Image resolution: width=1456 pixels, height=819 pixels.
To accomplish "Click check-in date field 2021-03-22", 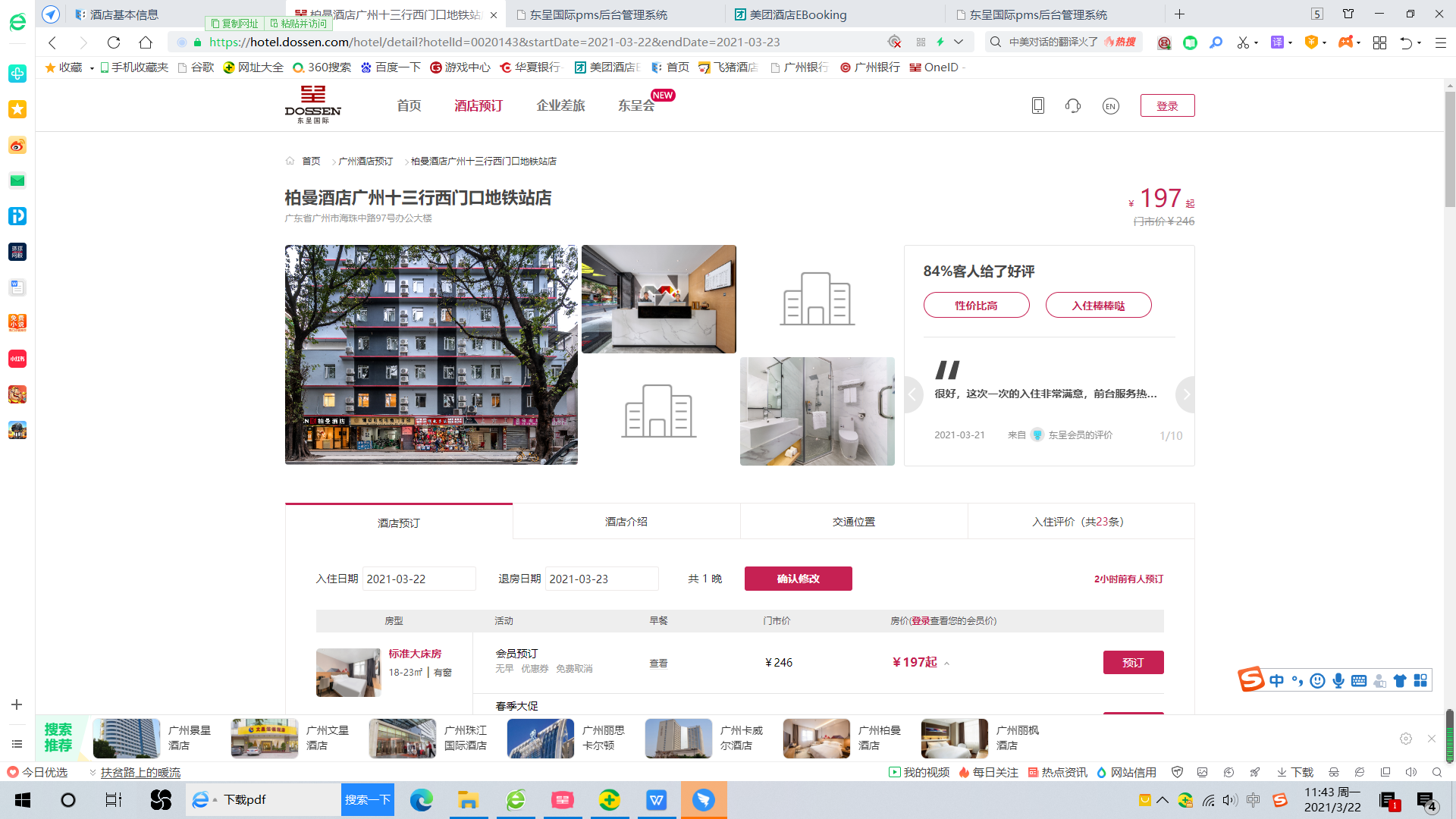I will (419, 579).
